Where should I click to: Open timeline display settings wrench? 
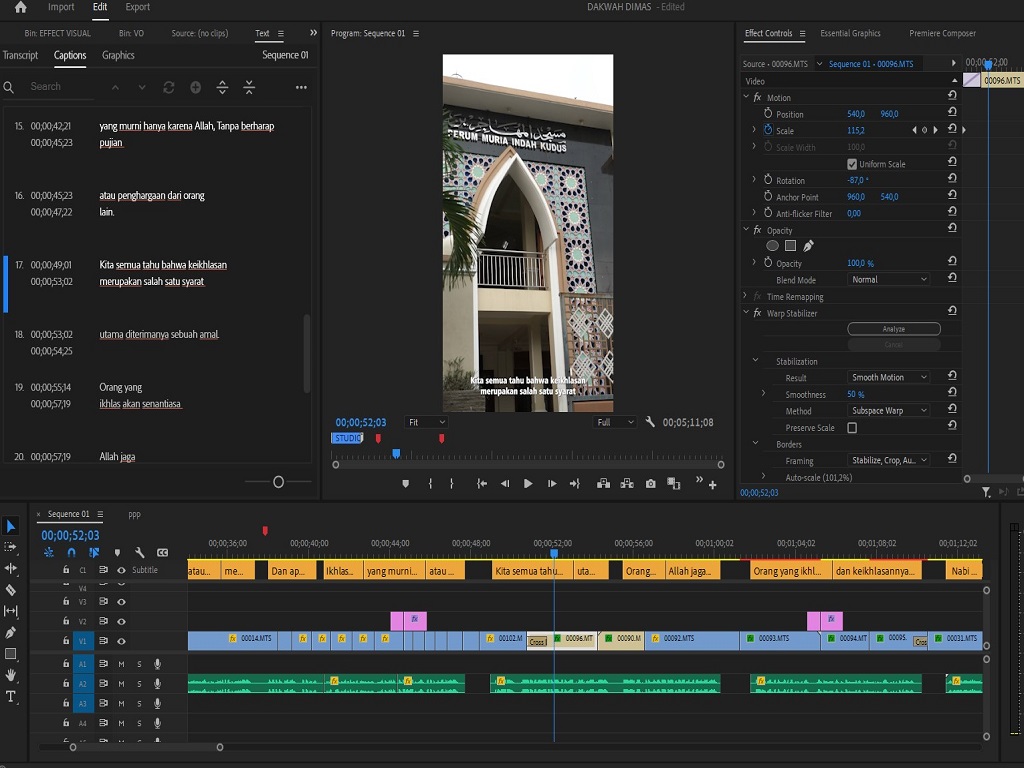(x=140, y=552)
